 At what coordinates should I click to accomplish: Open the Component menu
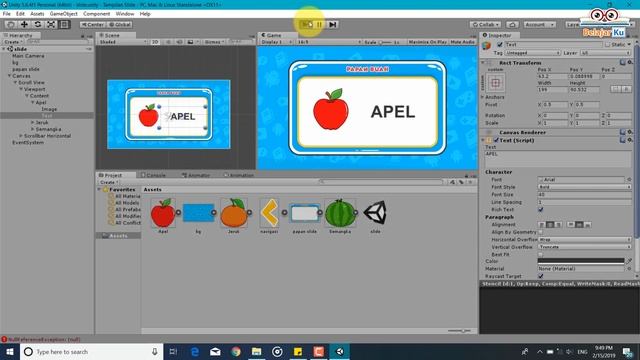tap(97, 14)
